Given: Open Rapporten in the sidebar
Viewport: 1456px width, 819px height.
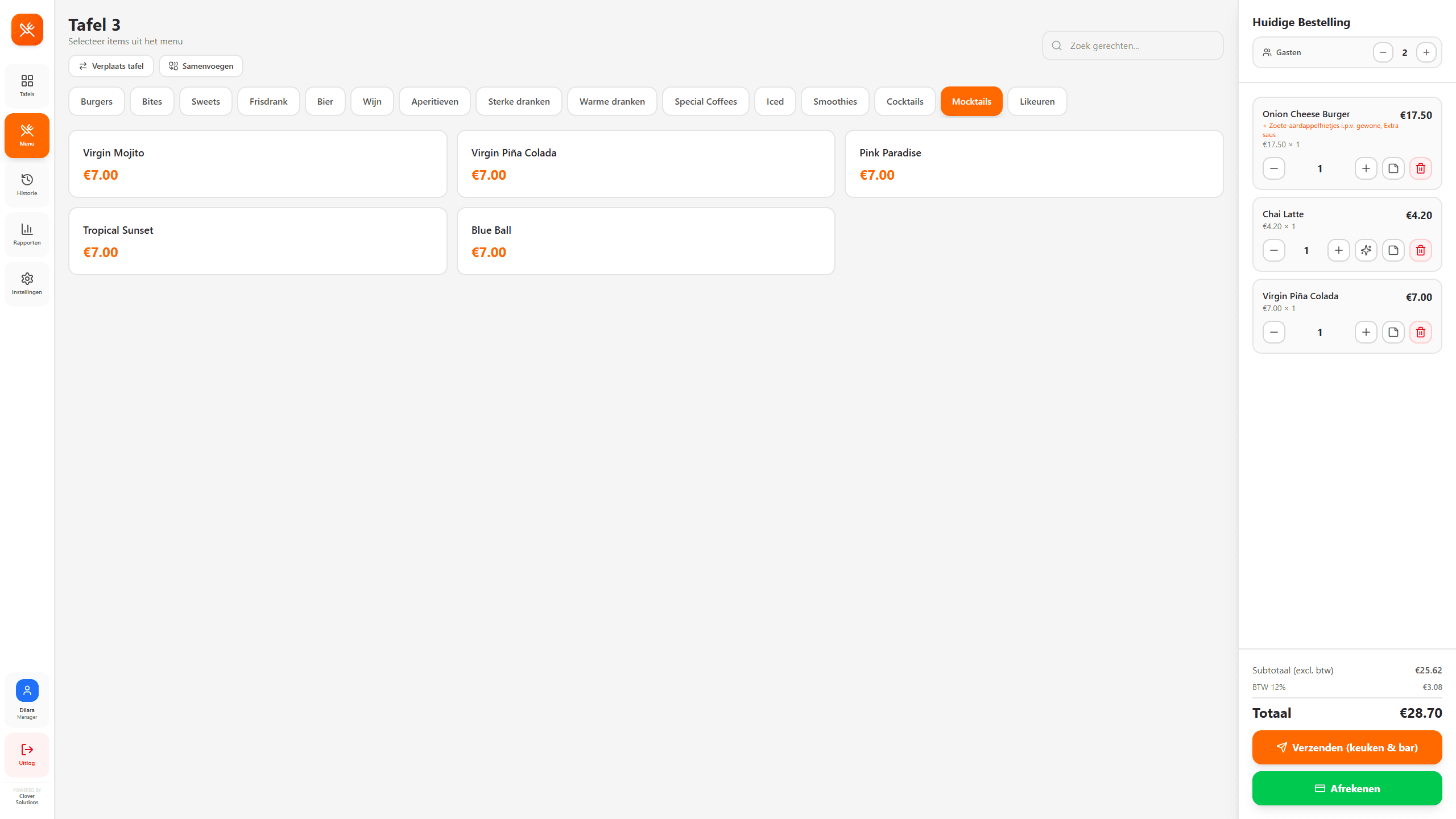Looking at the screenshot, I should pyautogui.click(x=27, y=234).
